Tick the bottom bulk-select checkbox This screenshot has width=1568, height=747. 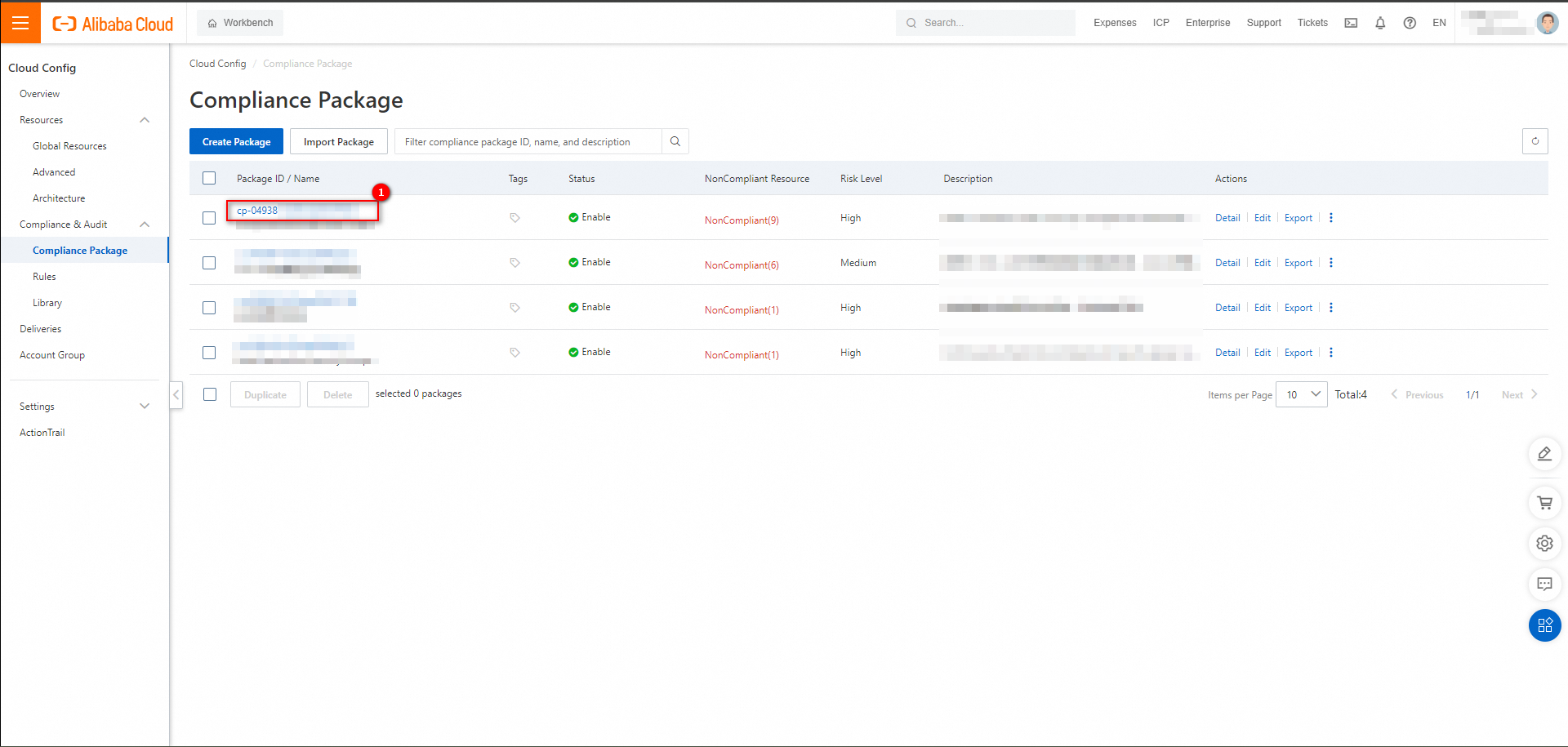(210, 394)
